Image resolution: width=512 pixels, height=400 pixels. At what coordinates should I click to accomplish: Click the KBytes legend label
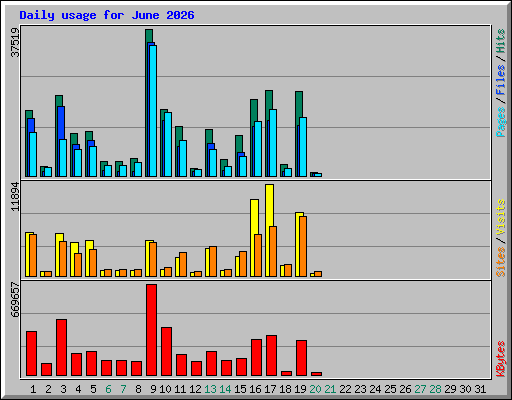(x=500, y=359)
